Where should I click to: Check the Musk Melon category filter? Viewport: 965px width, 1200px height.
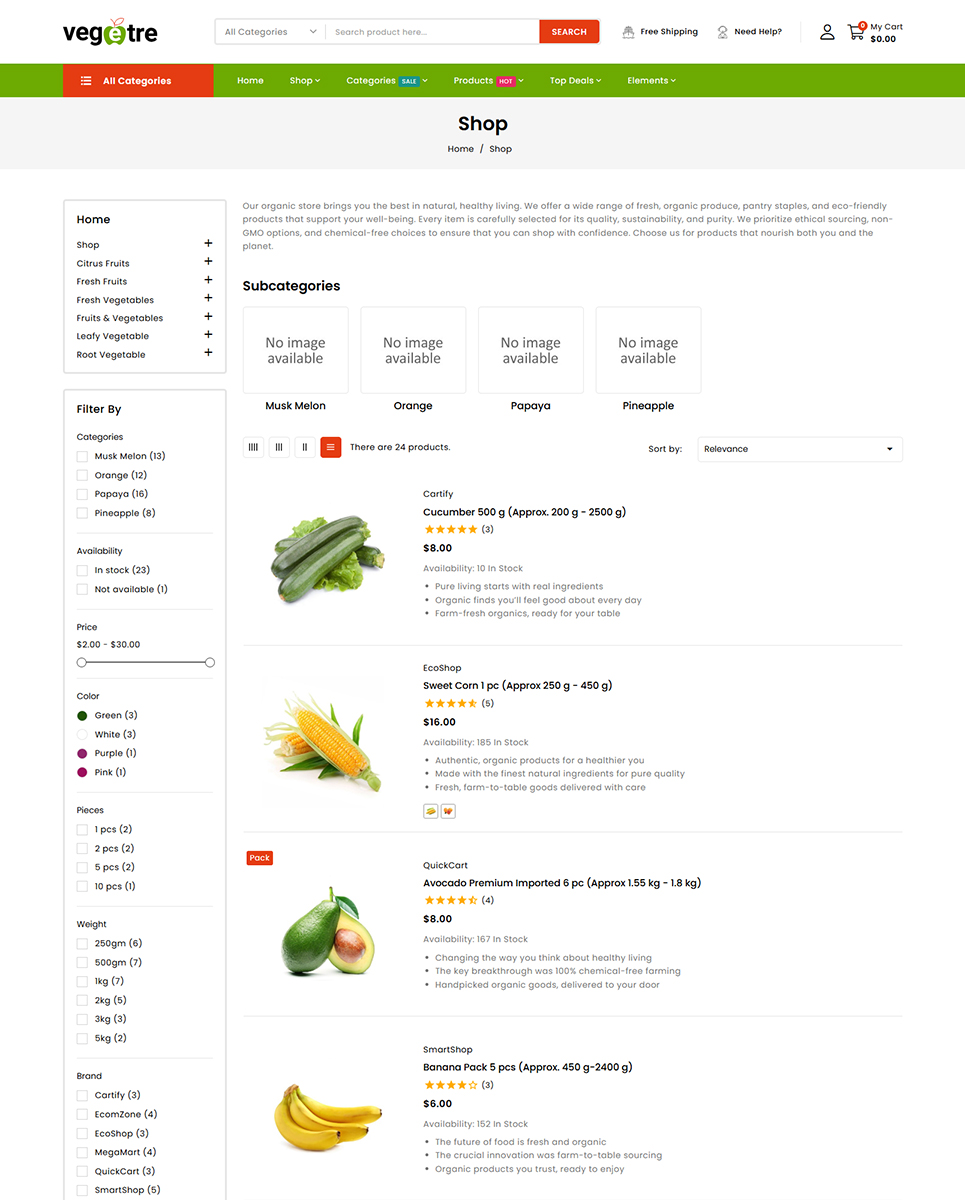point(82,456)
